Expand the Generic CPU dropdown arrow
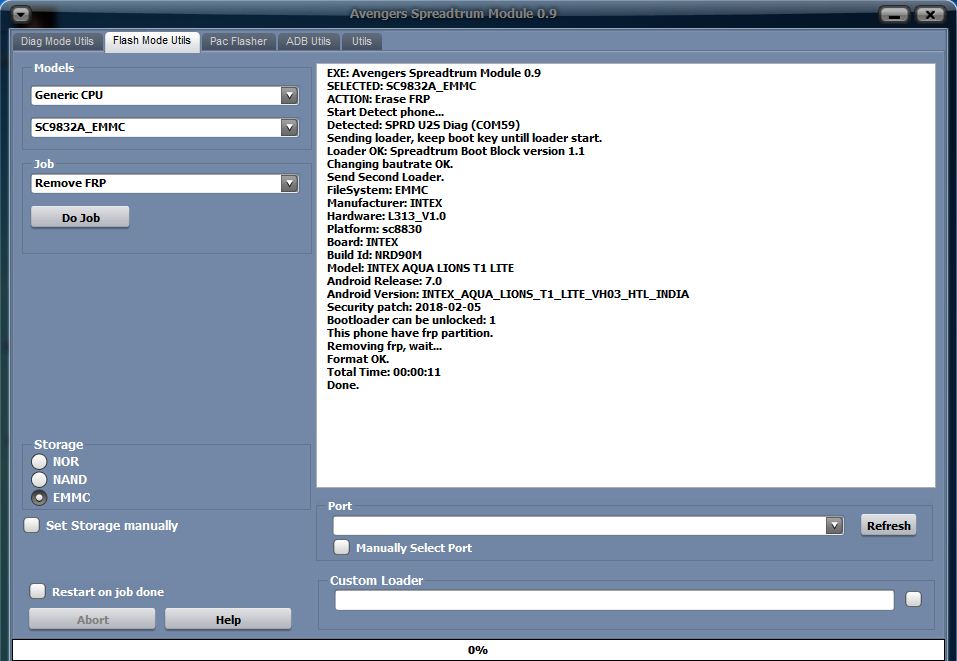This screenshot has width=957, height=661. [289, 95]
